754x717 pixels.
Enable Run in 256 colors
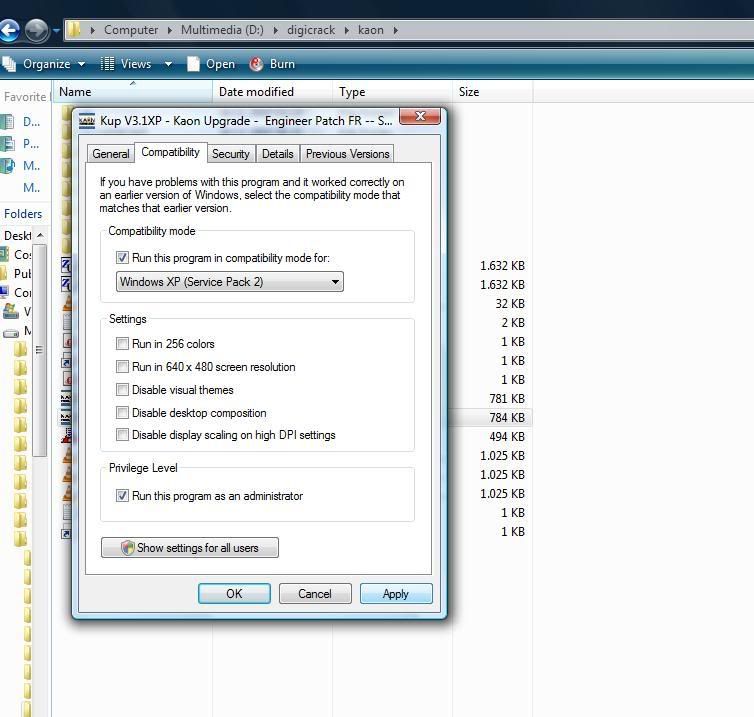pyautogui.click(x=123, y=344)
